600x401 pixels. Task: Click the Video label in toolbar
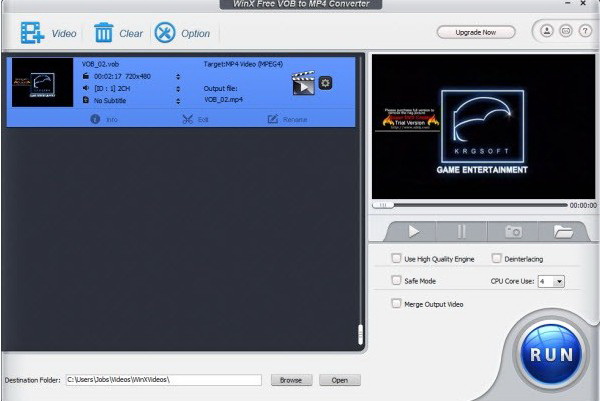(x=64, y=34)
